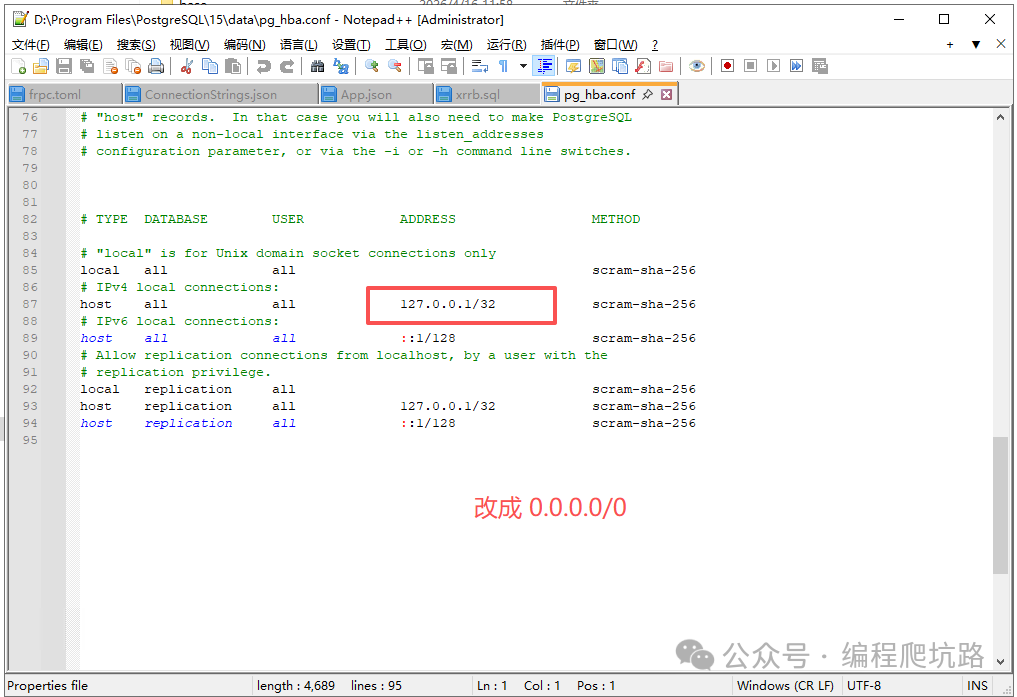This screenshot has width=1017, height=697.
Task: Toggle the indent guide button
Action: [545, 66]
